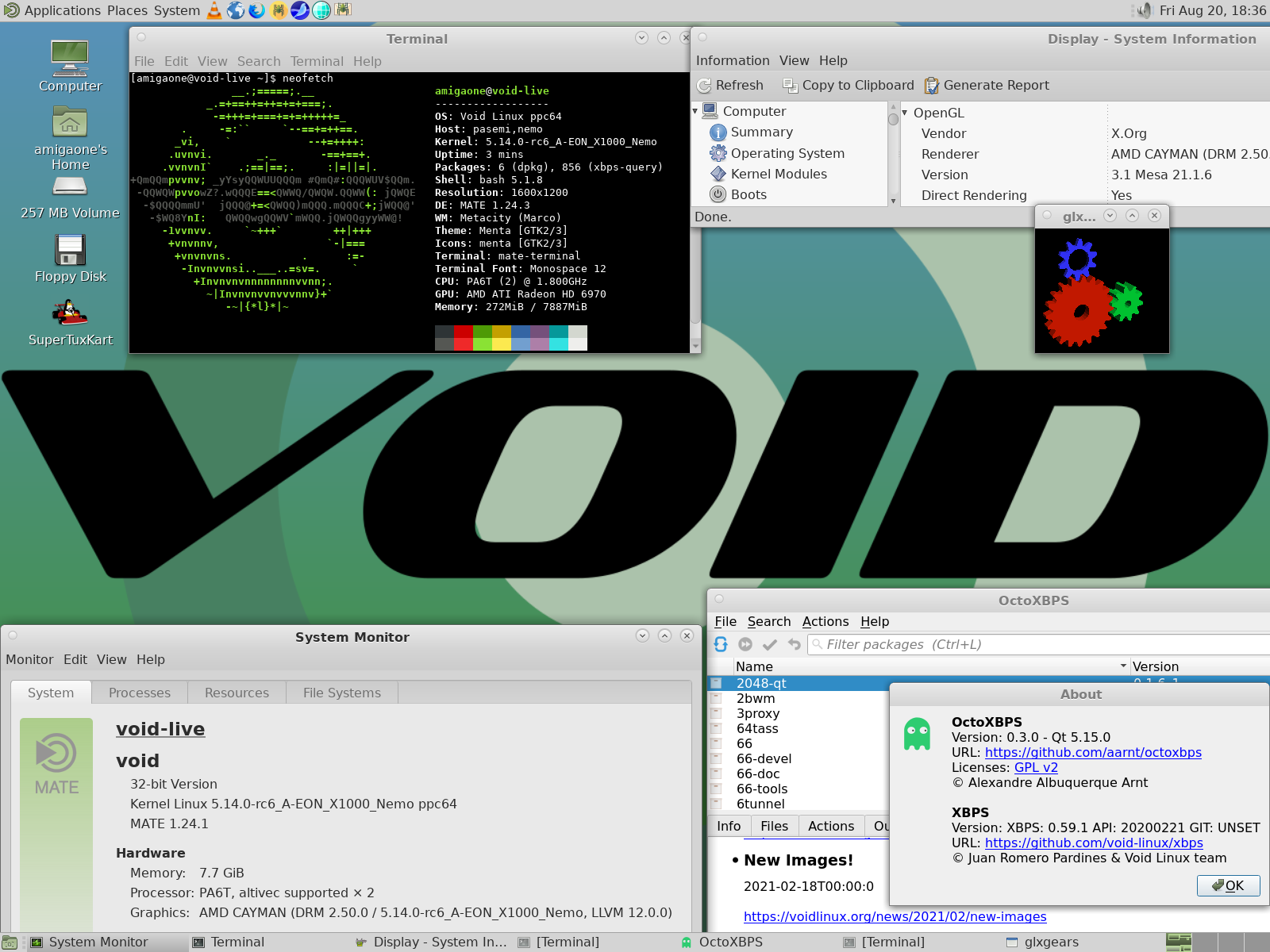The image size is (1270, 952).
Task: Click Generate Report in System Information
Action: 987,85
